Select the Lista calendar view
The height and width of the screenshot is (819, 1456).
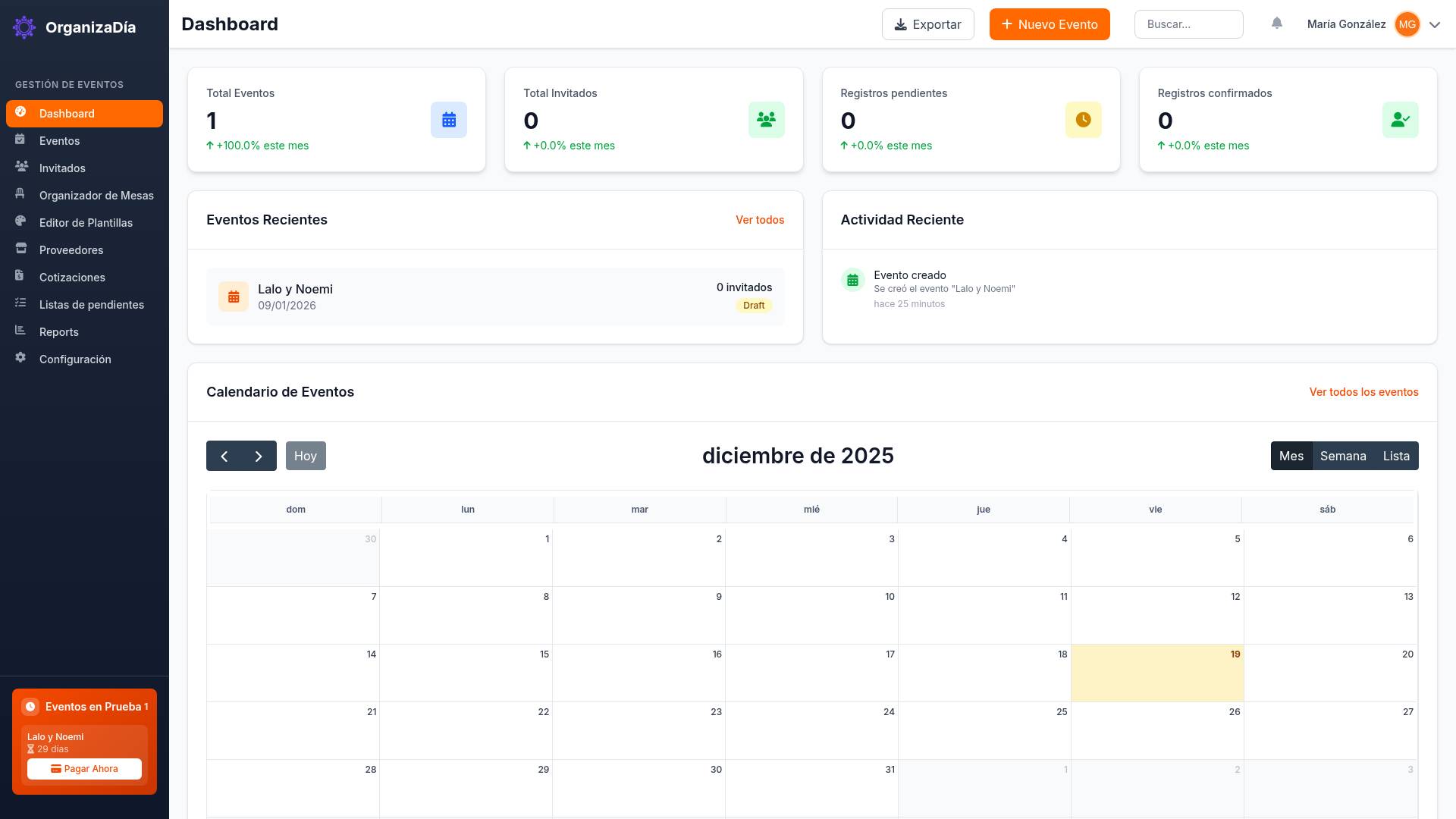[1396, 456]
